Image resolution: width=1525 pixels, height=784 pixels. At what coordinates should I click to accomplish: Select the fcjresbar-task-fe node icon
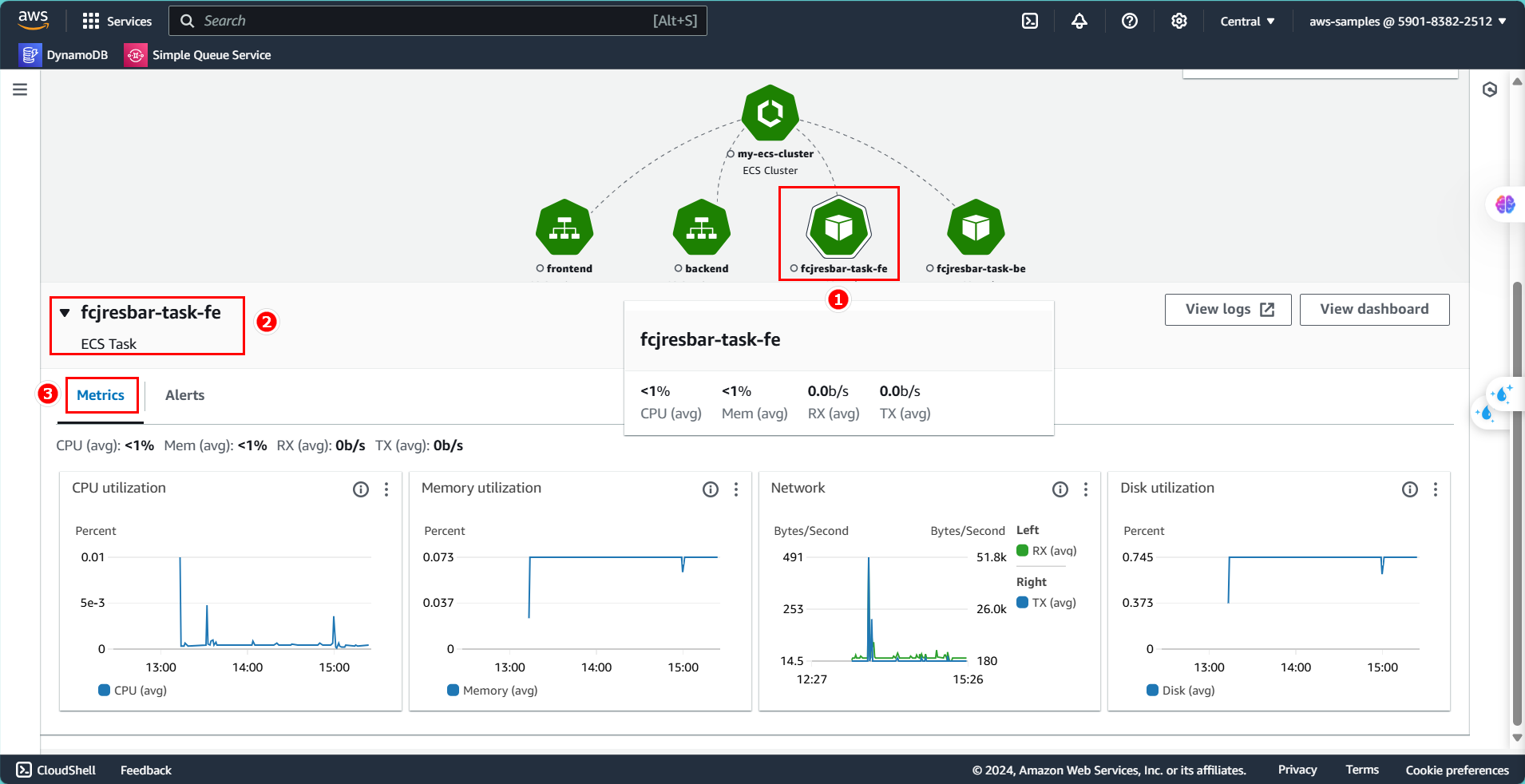(x=838, y=228)
